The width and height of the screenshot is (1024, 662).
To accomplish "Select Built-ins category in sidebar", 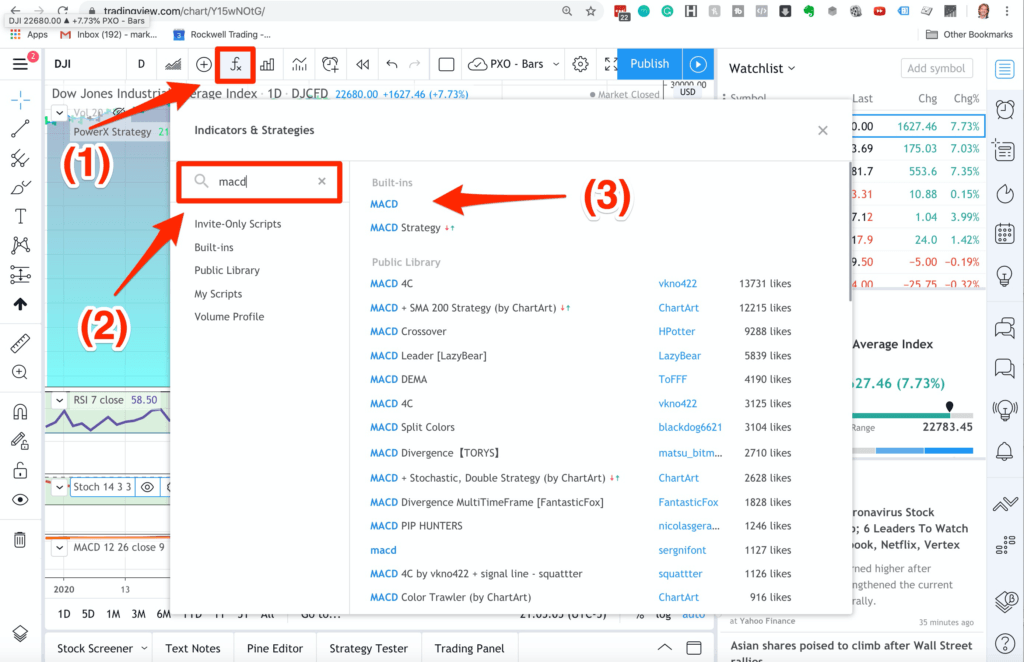I will click(x=214, y=247).
